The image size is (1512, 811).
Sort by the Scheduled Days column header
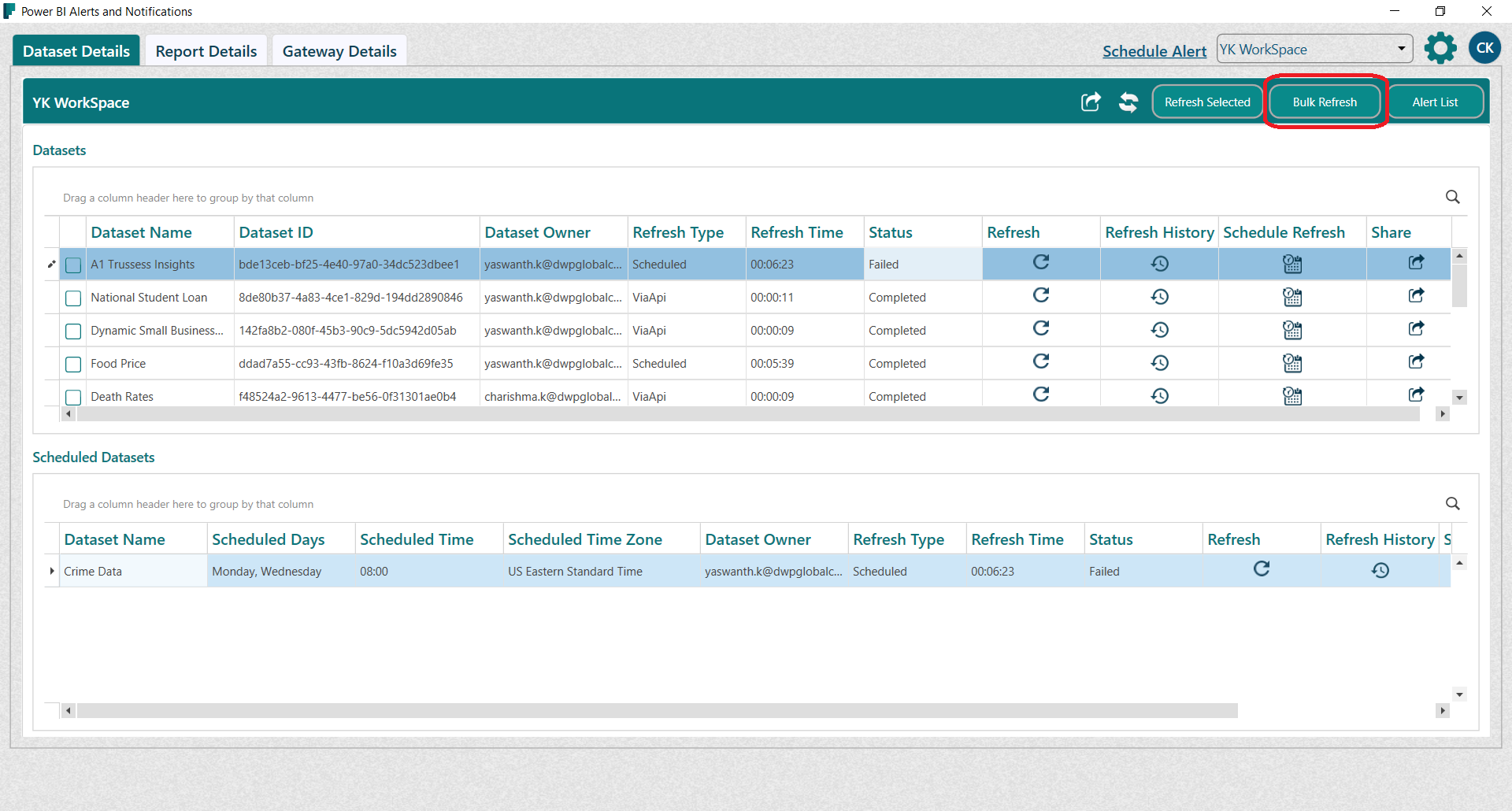click(x=281, y=539)
